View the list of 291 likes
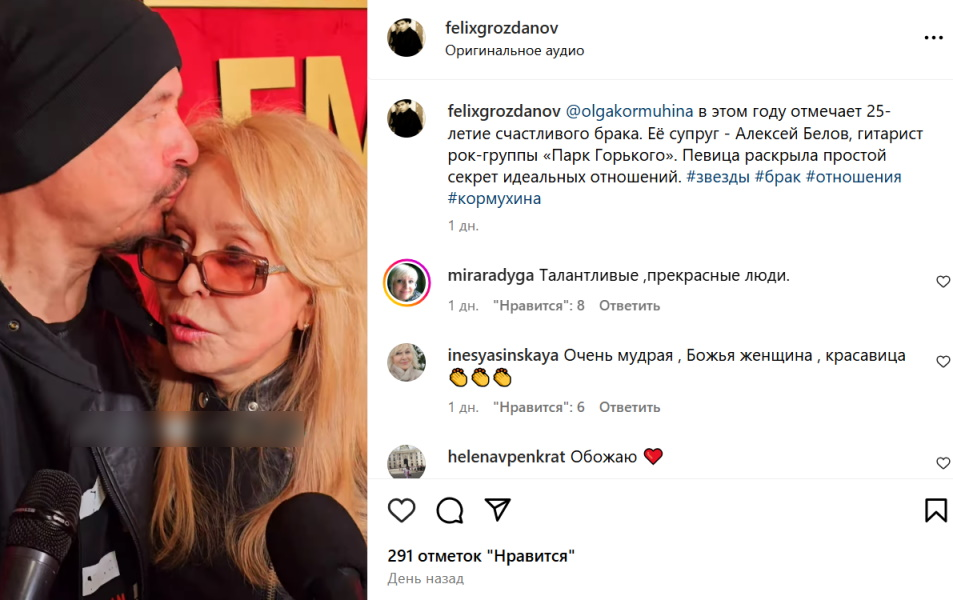Image resolution: width=953 pixels, height=600 pixels. 481,556
